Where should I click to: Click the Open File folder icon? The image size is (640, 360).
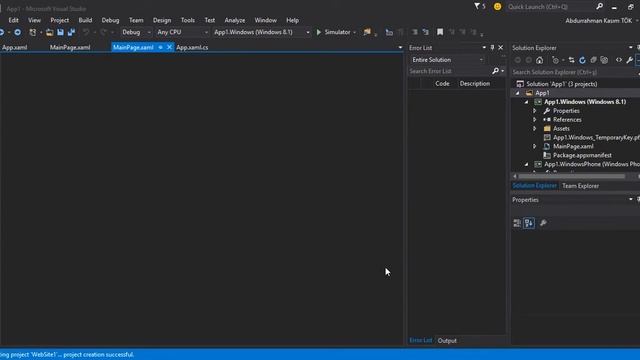(x=49, y=32)
